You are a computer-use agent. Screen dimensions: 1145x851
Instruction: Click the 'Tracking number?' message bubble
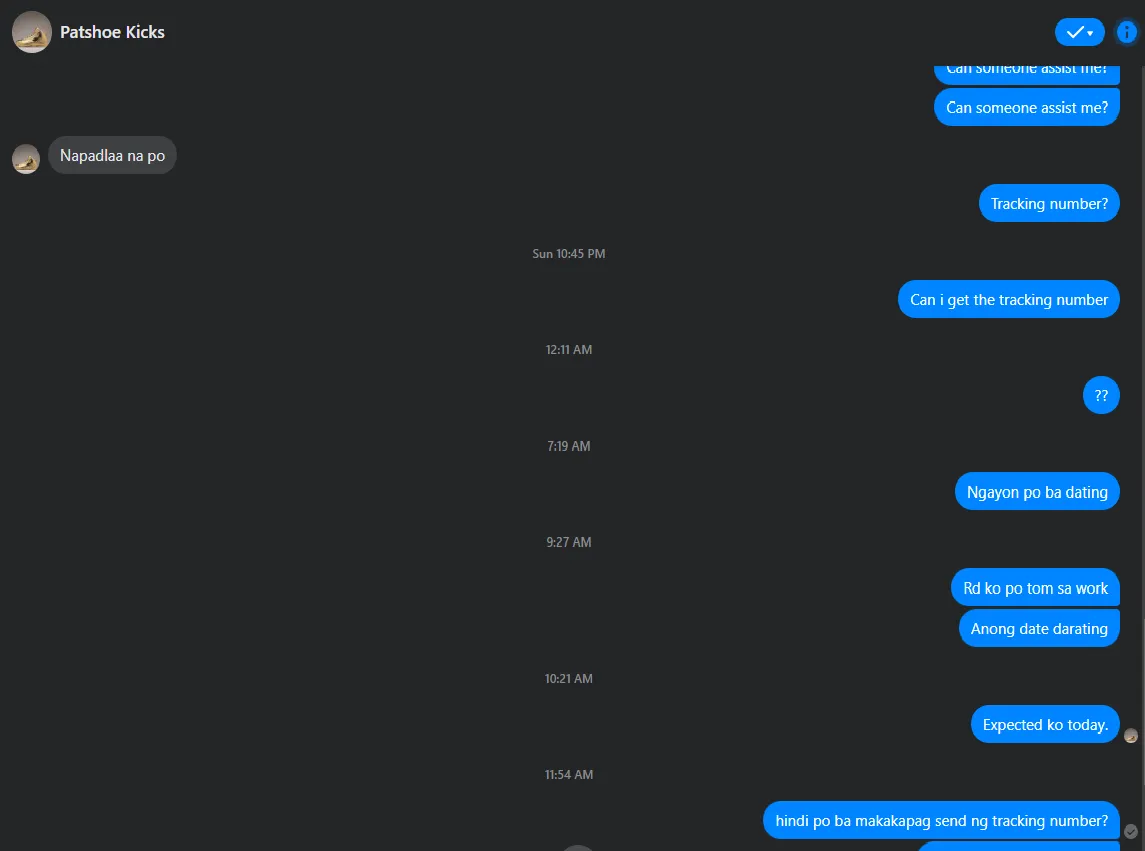coord(1049,204)
